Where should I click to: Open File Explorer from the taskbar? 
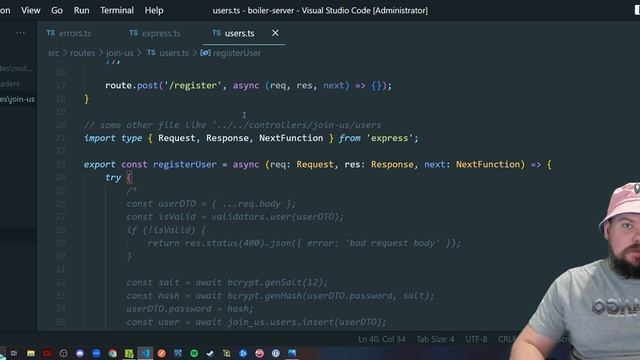[x=31, y=353]
